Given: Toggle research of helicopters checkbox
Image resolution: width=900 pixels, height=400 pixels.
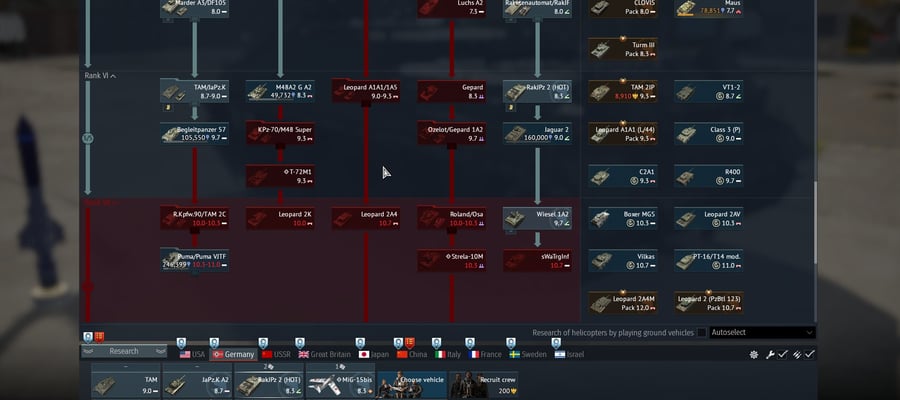Looking at the screenshot, I should 701,333.
